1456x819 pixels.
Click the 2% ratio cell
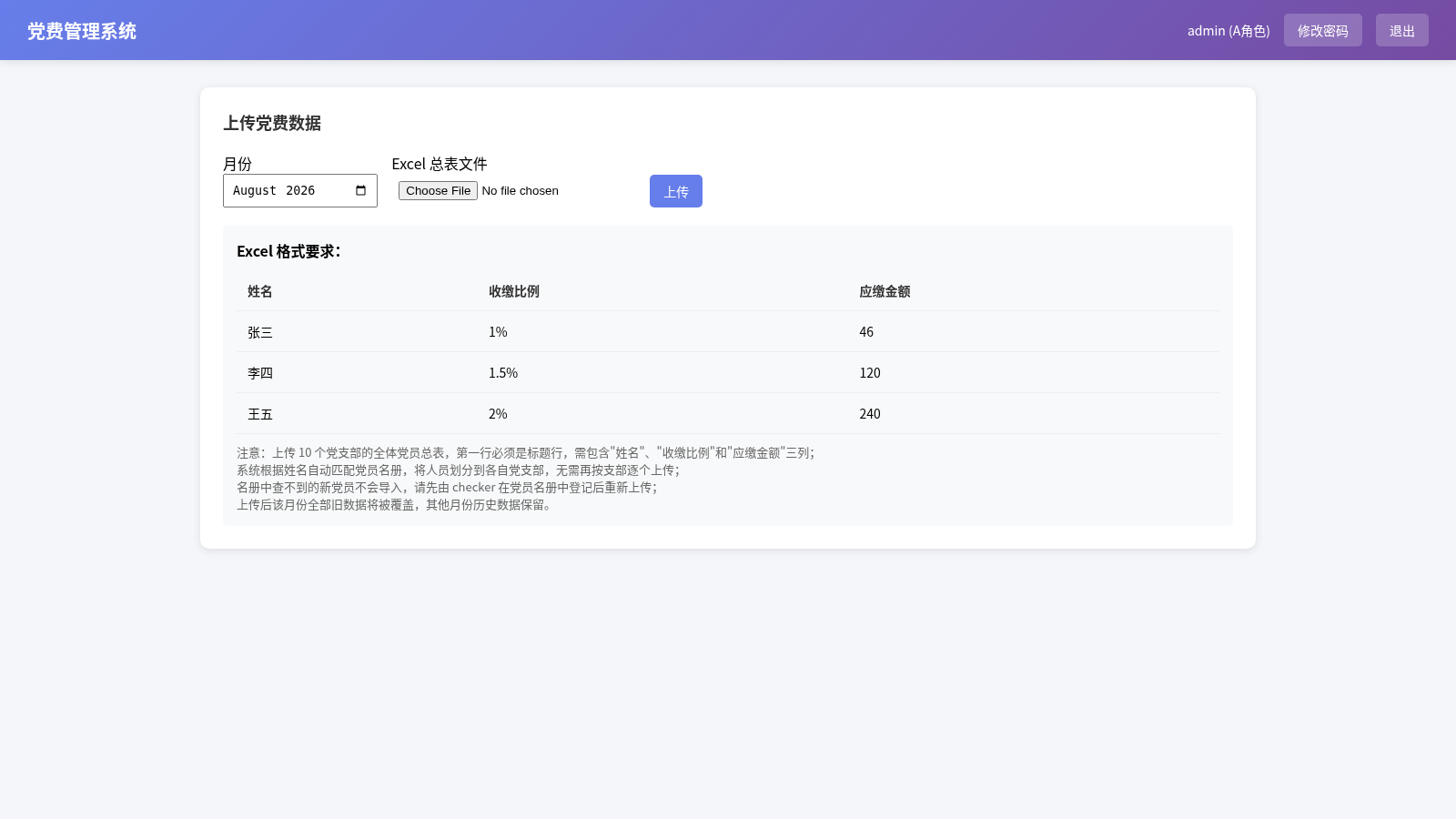tap(498, 414)
